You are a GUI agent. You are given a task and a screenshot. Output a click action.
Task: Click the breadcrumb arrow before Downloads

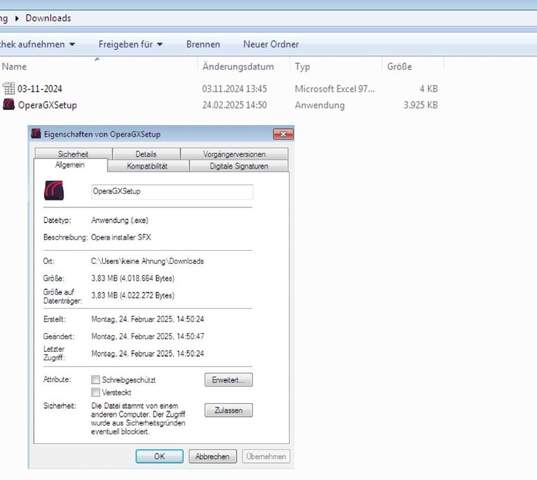click(17, 18)
